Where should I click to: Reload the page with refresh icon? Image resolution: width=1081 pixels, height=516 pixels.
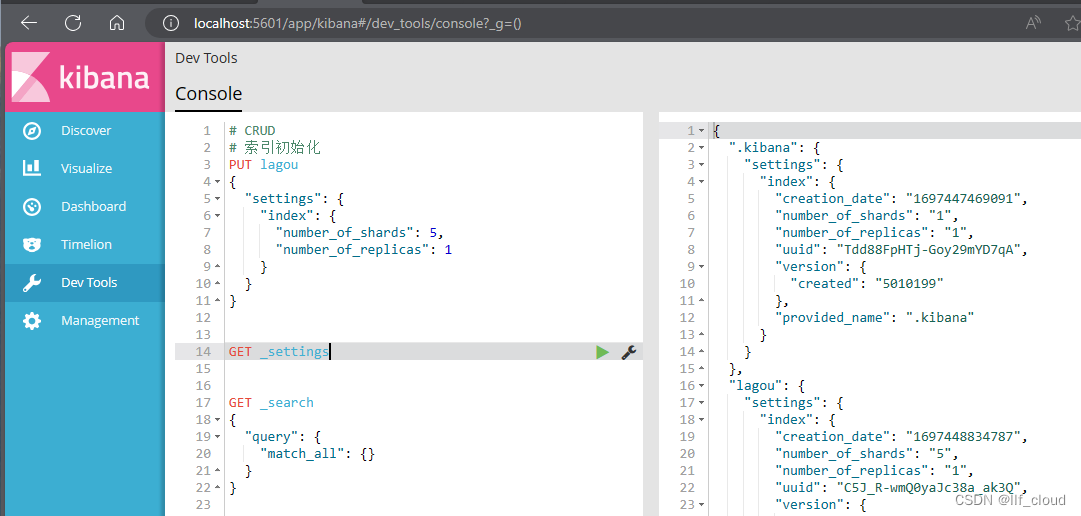(x=73, y=23)
